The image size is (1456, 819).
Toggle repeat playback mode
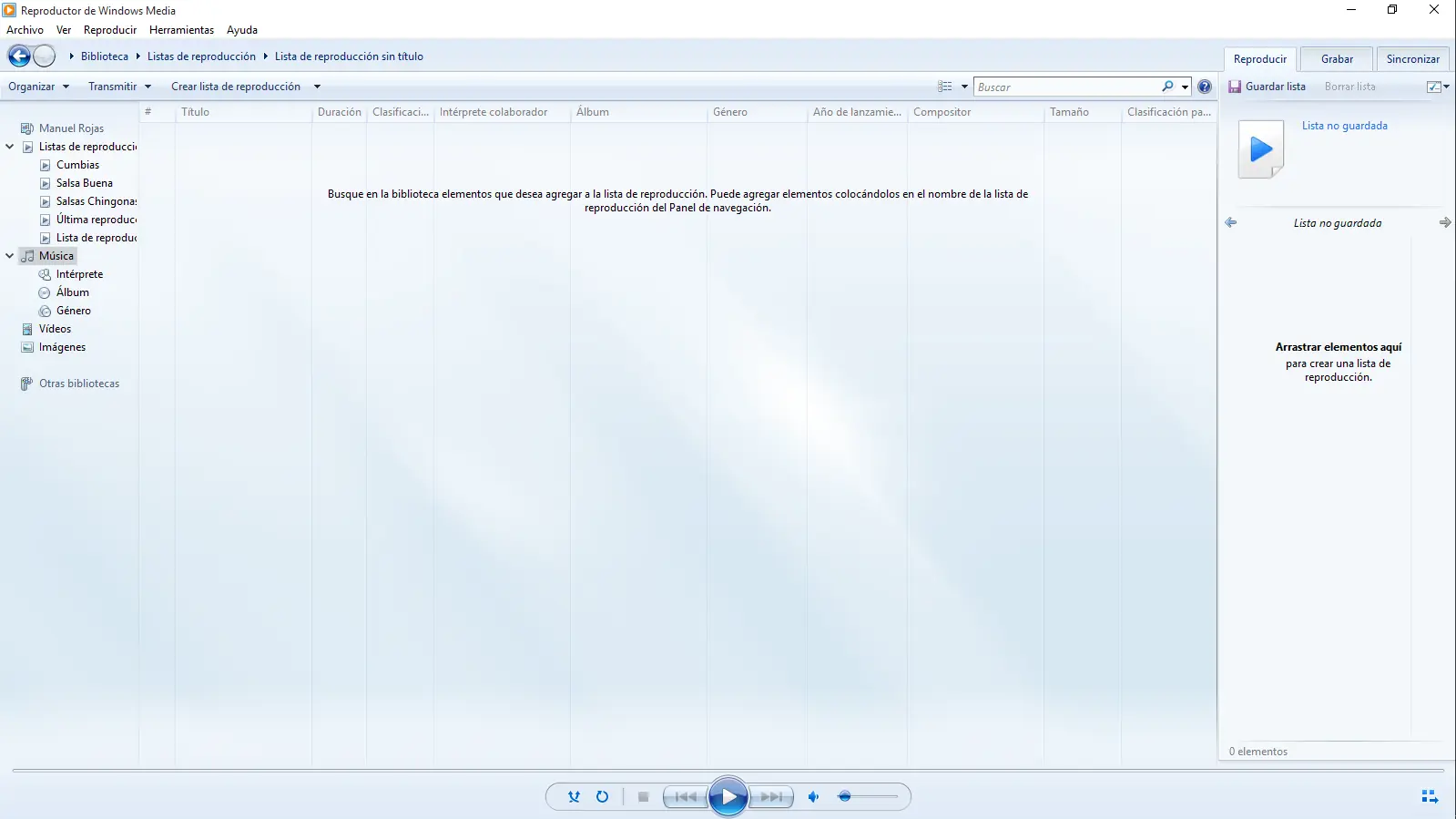coord(602,796)
